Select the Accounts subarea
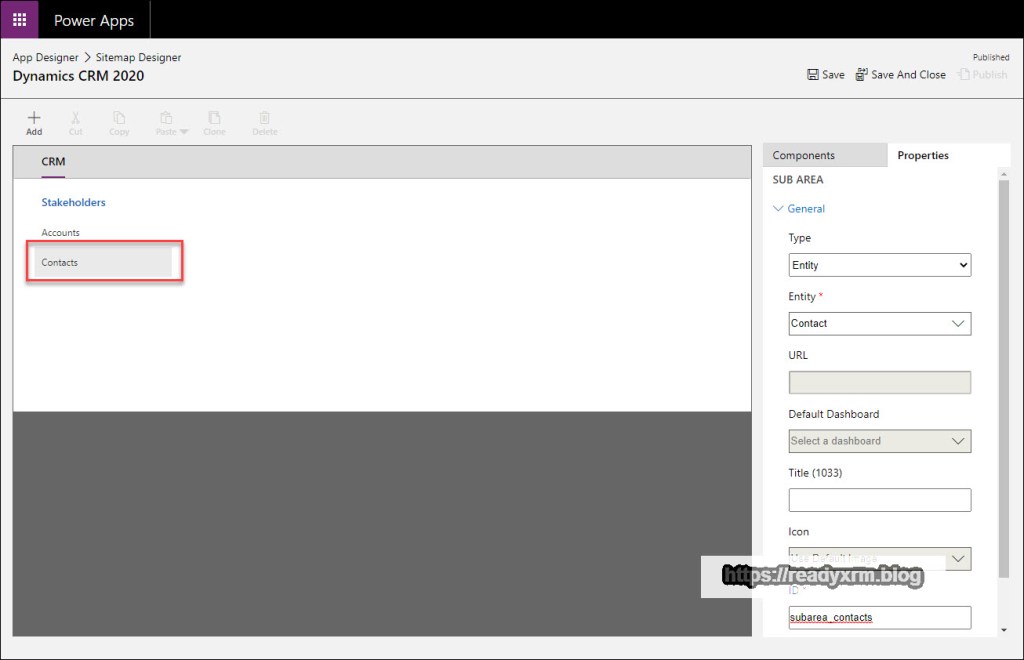Image resolution: width=1024 pixels, height=660 pixels. pyautogui.click(x=60, y=233)
